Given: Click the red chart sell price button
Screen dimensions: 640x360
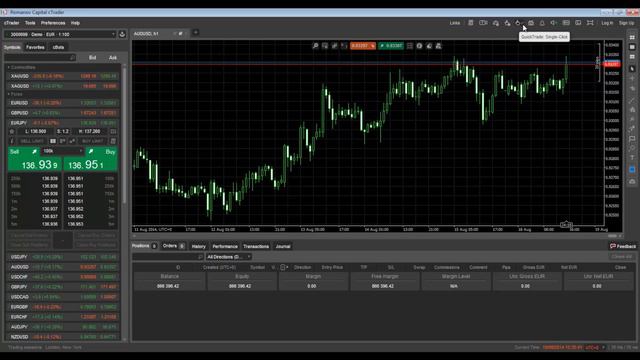Looking at the screenshot, I should (x=363, y=46).
